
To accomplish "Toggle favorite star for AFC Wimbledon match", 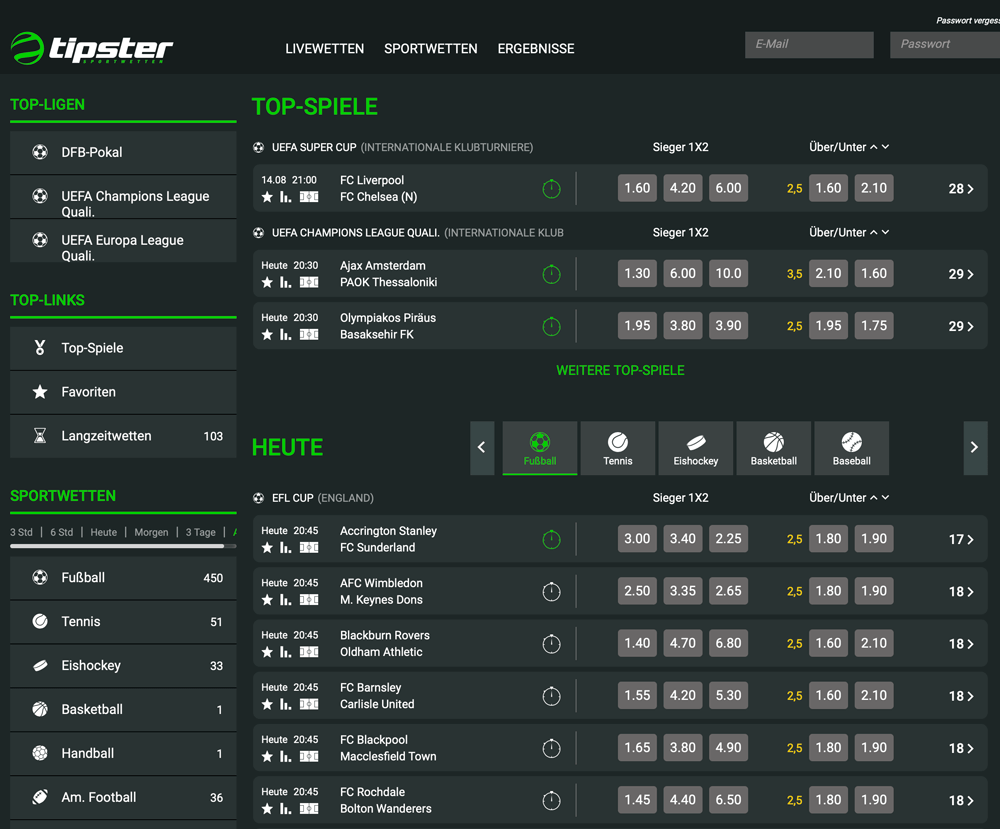I will point(267,600).
